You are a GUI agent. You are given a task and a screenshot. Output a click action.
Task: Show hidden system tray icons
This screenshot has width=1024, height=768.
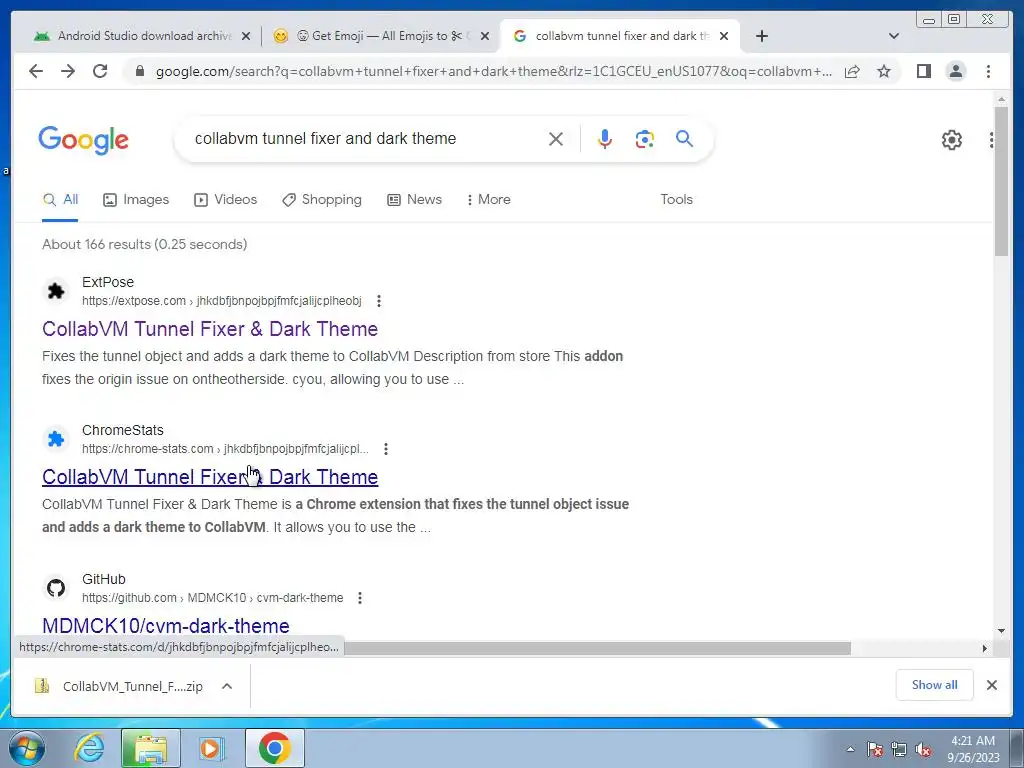click(850, 750)
